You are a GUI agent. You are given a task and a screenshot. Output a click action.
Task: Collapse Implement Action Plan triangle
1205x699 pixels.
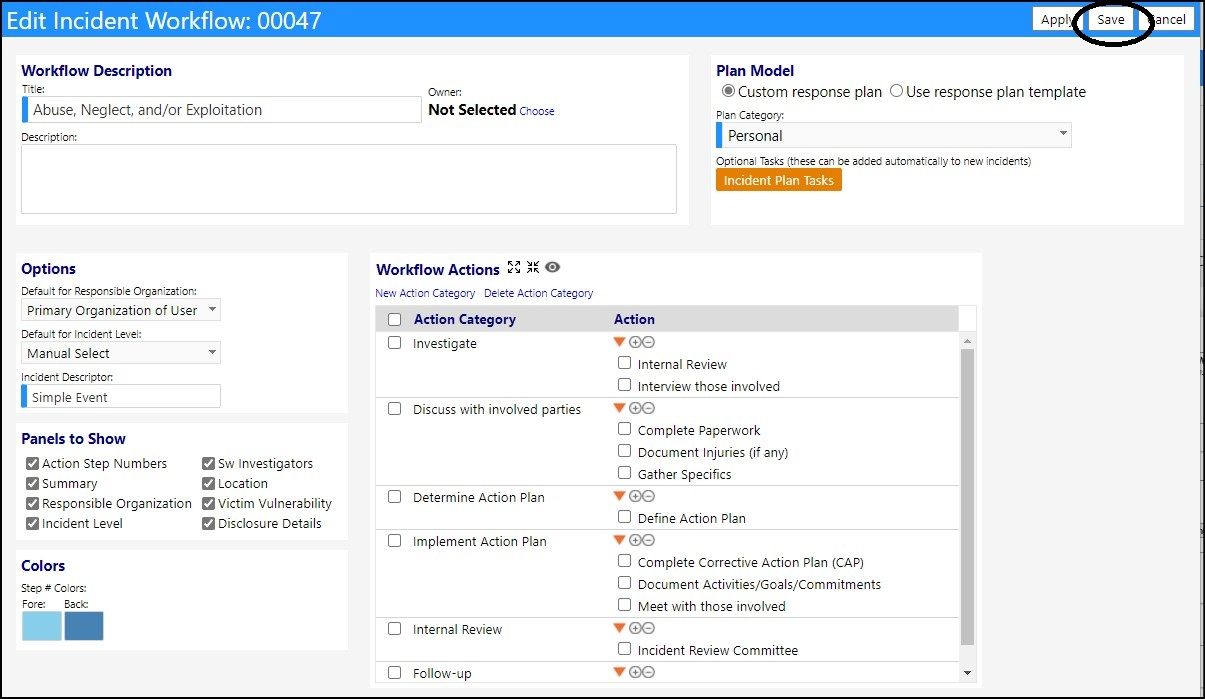(620, 540)
